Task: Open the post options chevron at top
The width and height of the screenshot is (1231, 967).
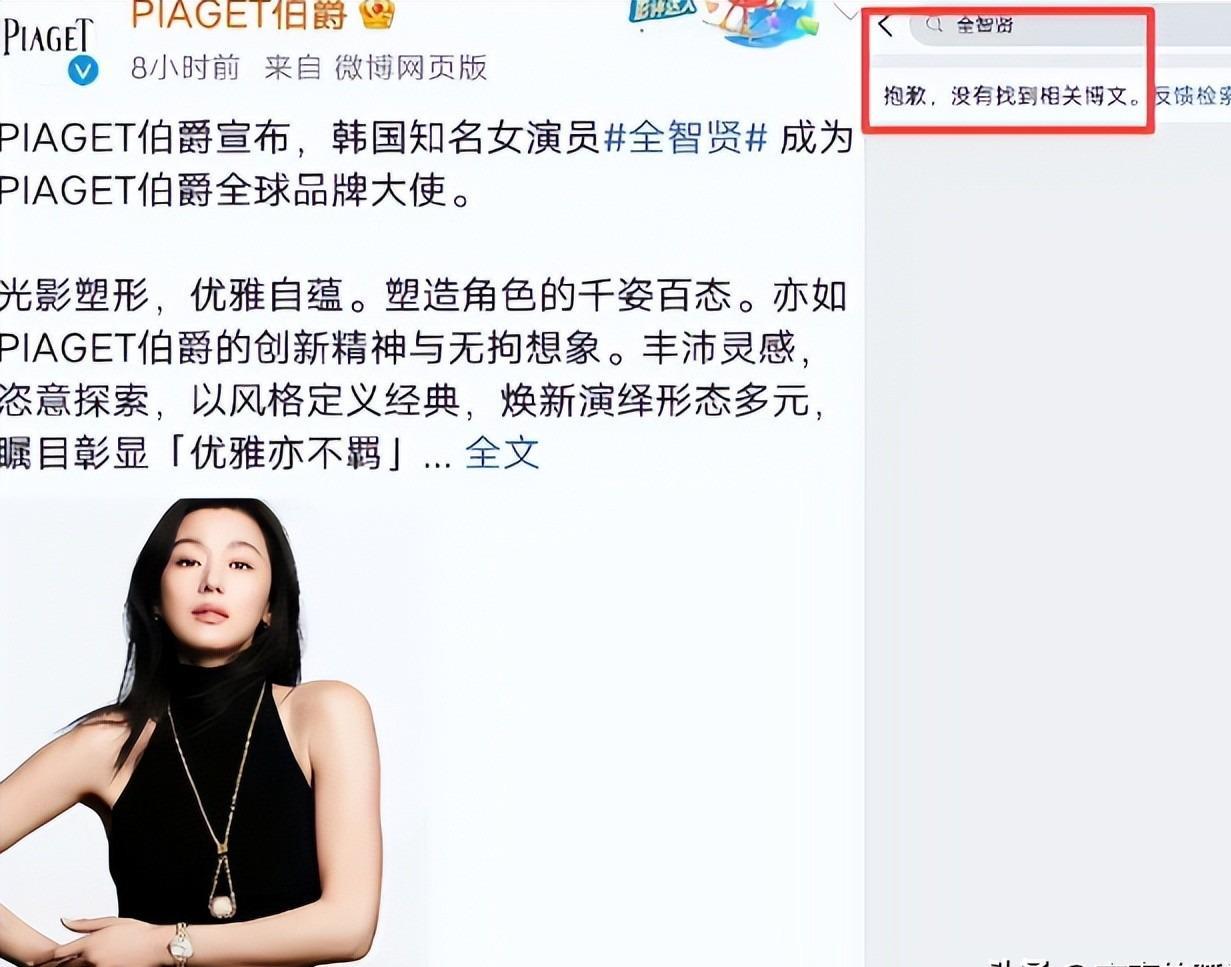Action: click(848, 8)
